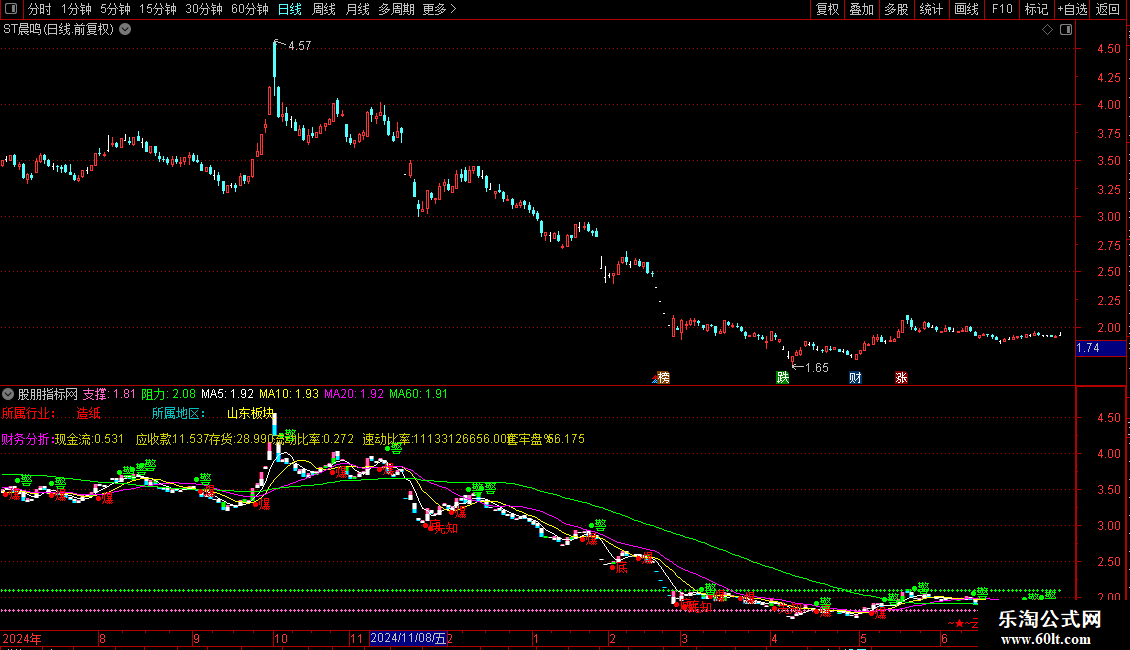
Task: Click the 跌 event marker icon
Action: pos(782,378)
